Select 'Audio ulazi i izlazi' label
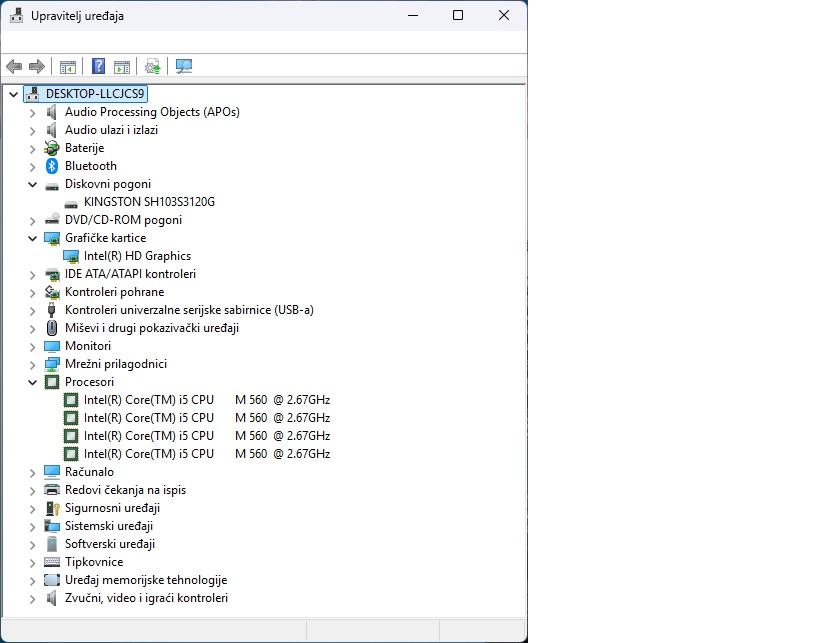The image size is (819, 643). 111,130
